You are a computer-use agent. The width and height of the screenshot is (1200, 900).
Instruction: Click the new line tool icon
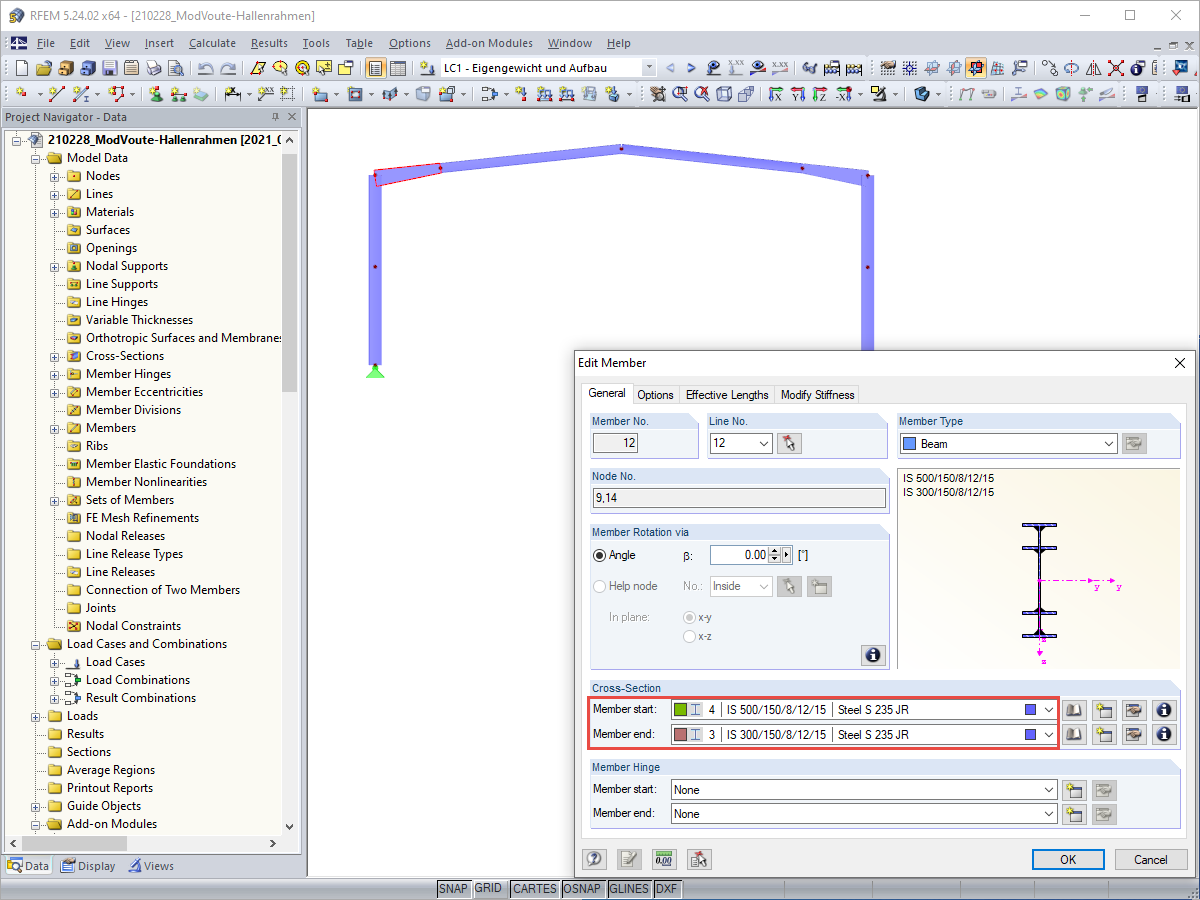pos(57,94)
